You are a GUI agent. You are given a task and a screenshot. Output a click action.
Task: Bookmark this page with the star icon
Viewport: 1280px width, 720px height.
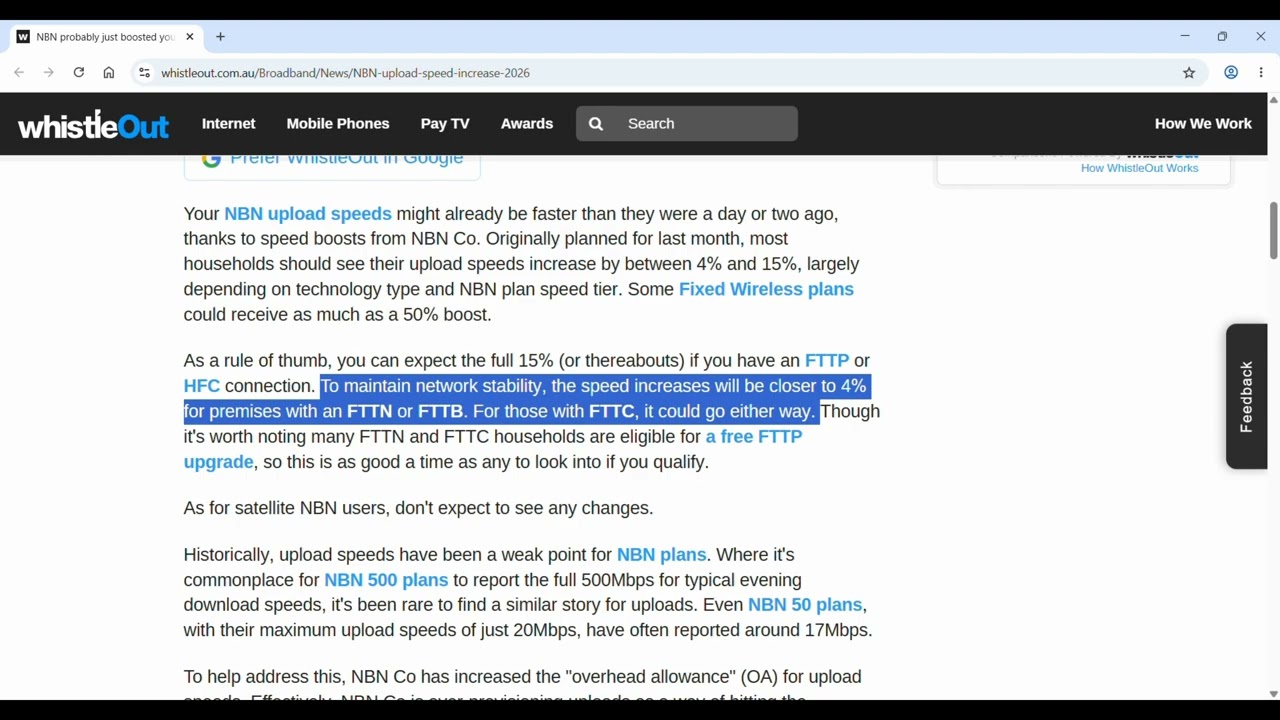tap(1189, 73)
